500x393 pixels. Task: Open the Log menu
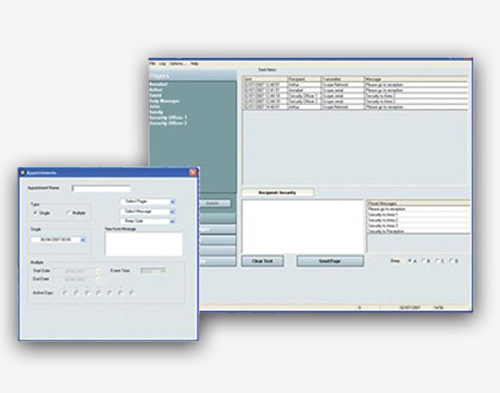tap(162, 63)
